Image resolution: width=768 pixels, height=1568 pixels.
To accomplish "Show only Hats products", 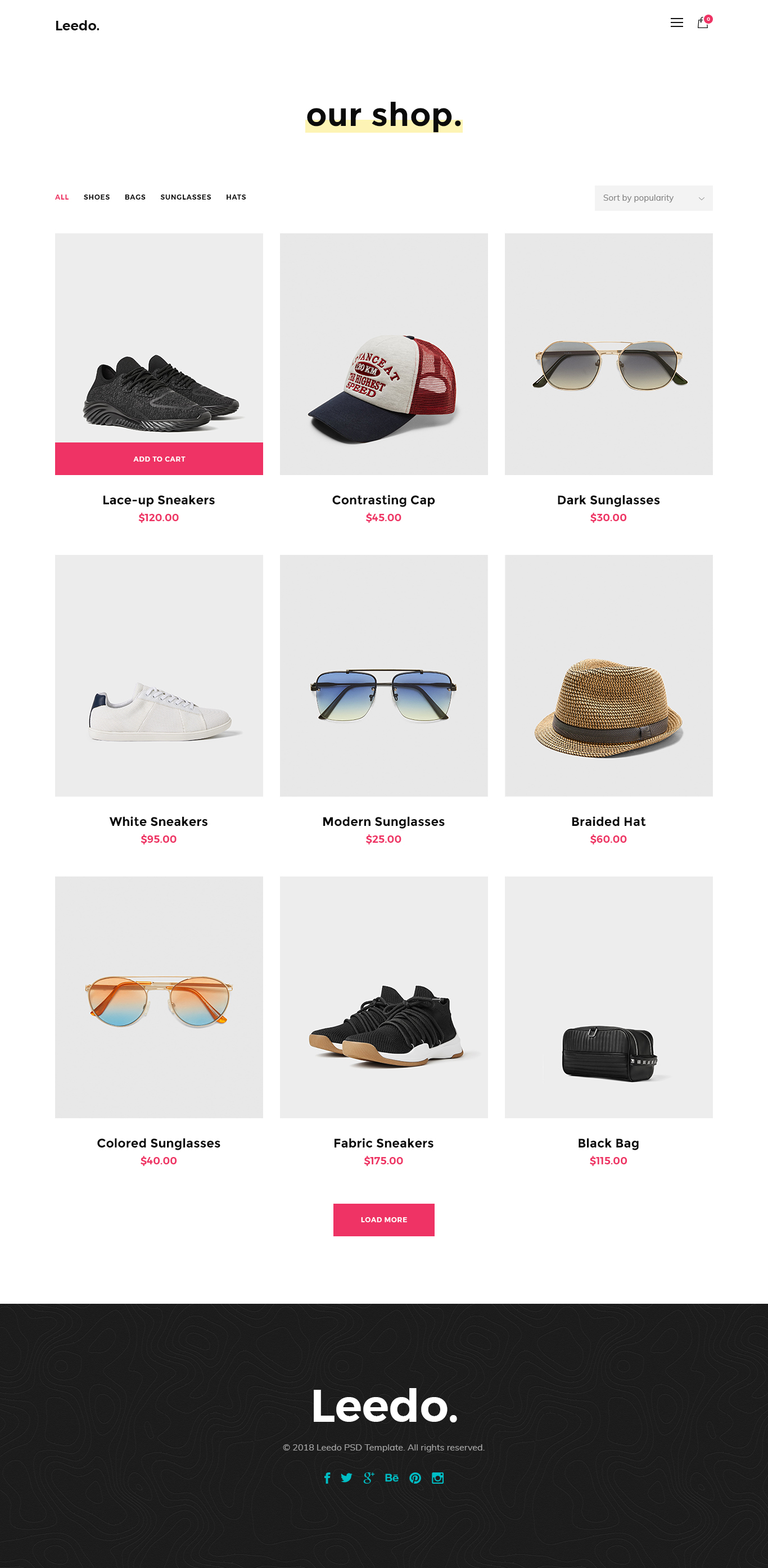I will pyautogui.click(x=236, y=197).
